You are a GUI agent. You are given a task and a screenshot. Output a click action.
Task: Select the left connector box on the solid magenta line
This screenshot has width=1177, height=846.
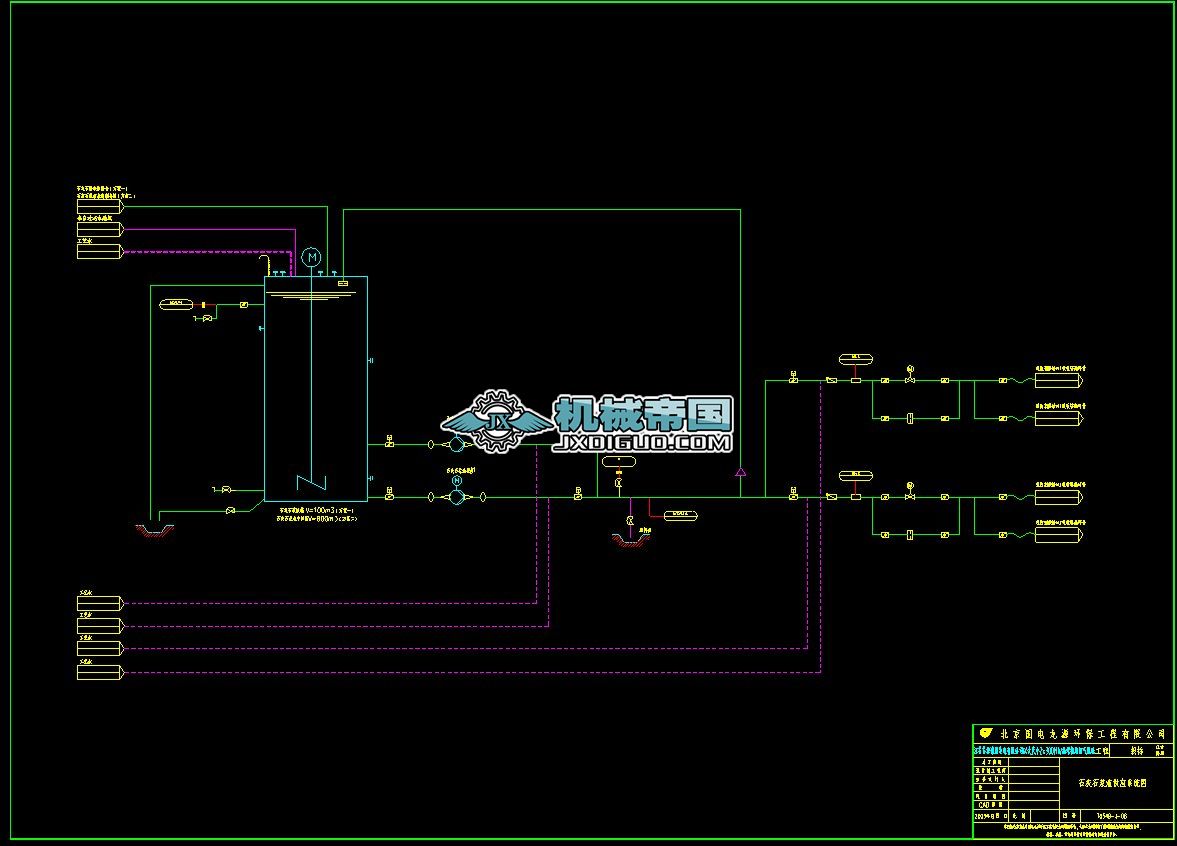[x=100, y=229]
